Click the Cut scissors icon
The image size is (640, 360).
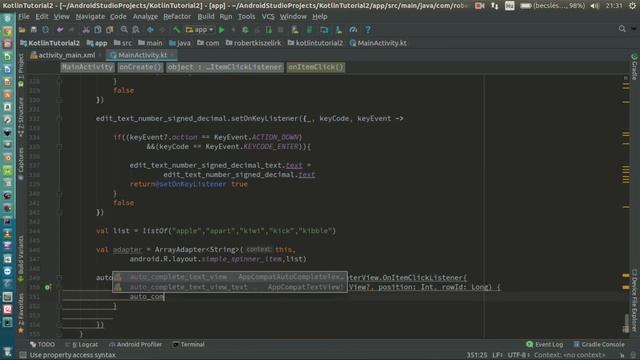pyautogui.click(x=86, y=30)
